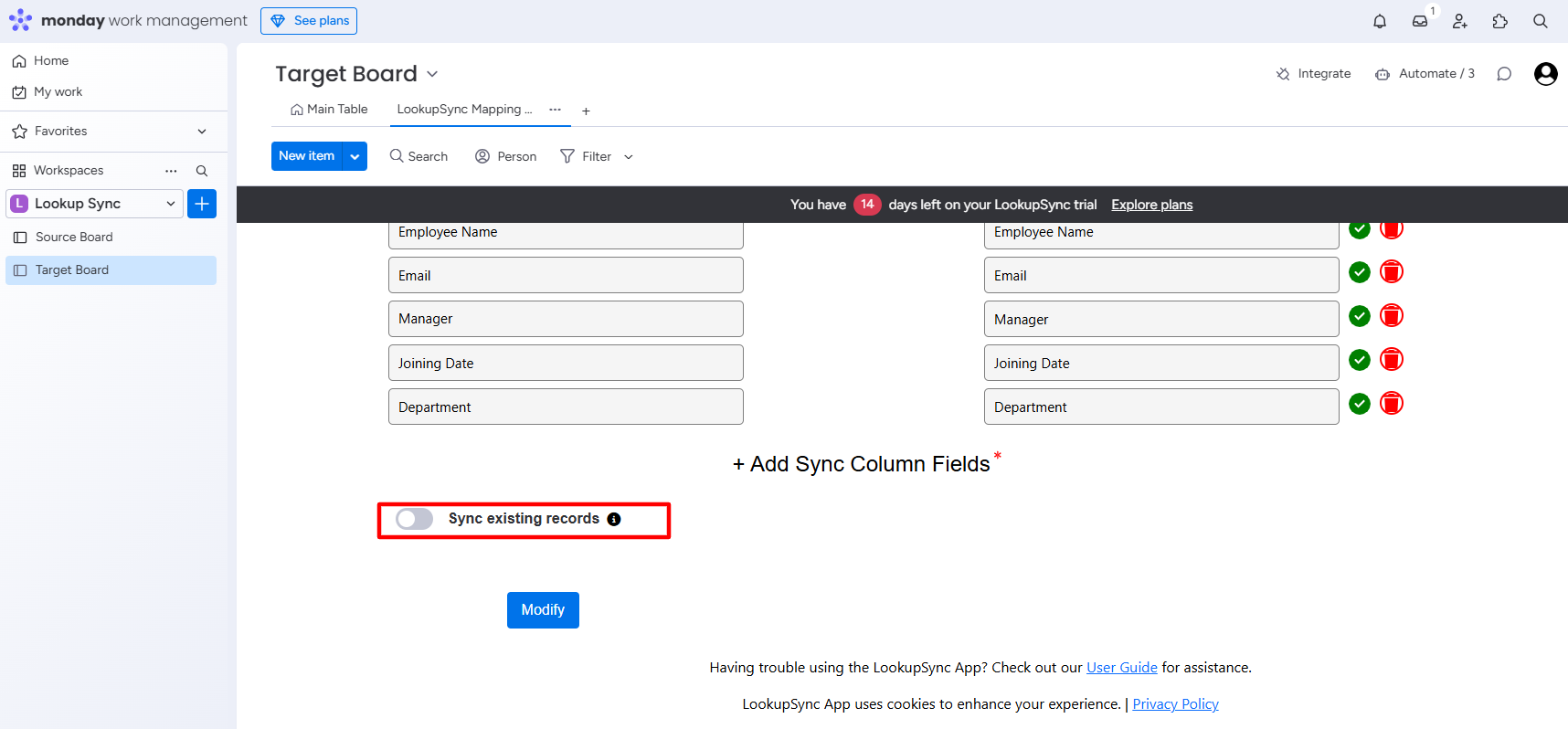
Task: Click the info icon beside Sync existing records
Action: coord(614,519)
